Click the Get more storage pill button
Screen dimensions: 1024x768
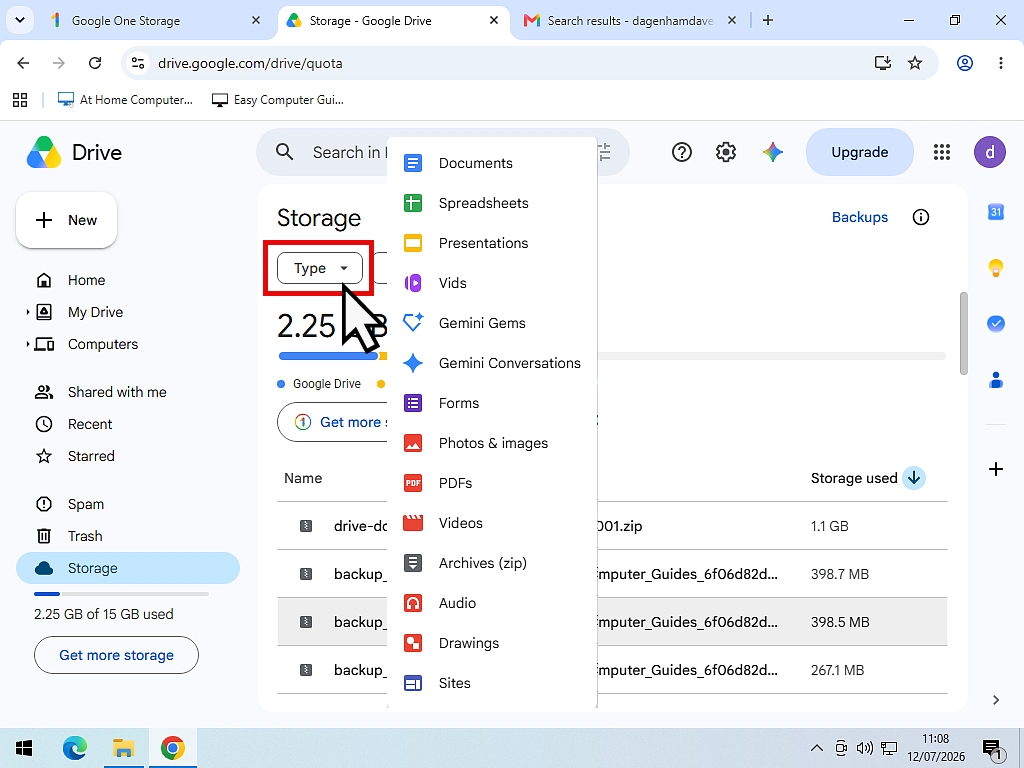pyautogui.click(x=332, y=423)
